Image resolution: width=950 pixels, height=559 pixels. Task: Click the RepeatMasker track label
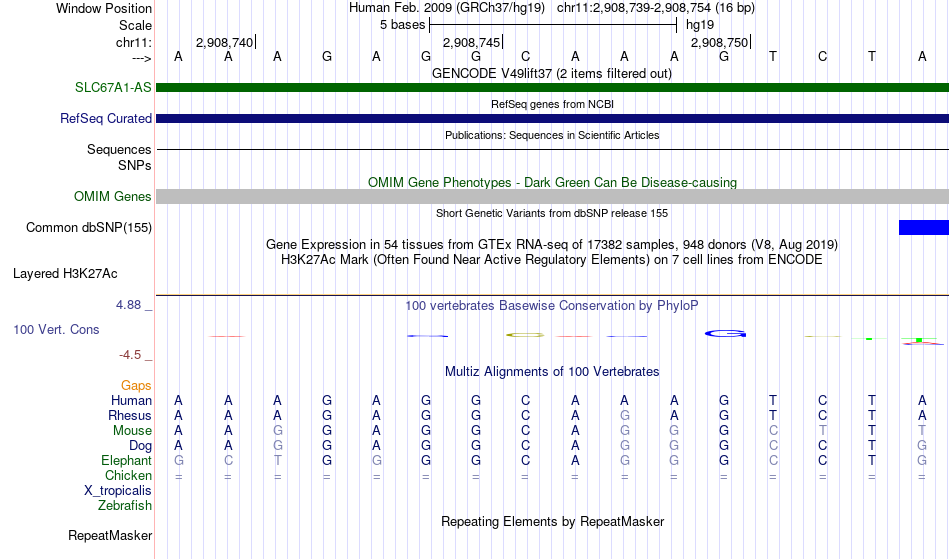(110, 535)
